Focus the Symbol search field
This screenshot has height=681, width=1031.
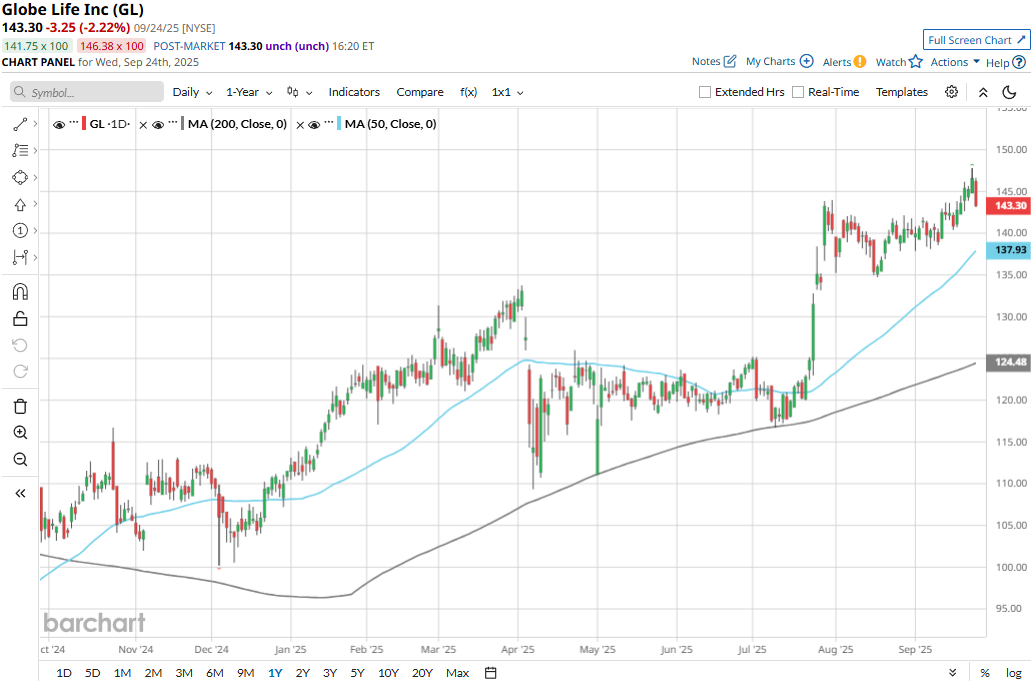click(x=87, y=92)
